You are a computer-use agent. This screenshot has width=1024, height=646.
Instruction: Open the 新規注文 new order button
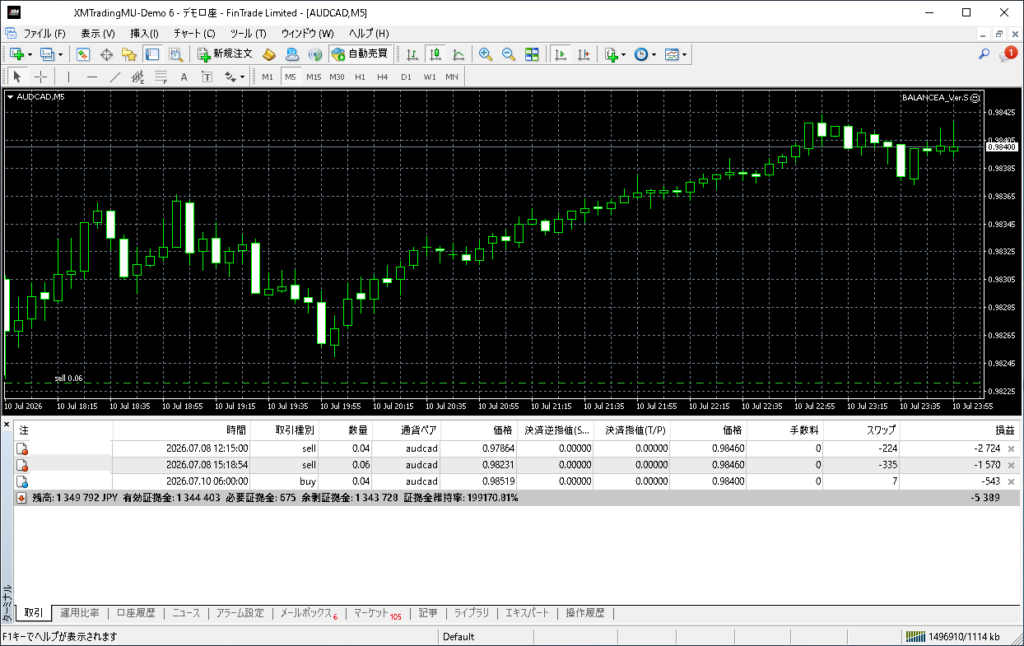[225, 54]
